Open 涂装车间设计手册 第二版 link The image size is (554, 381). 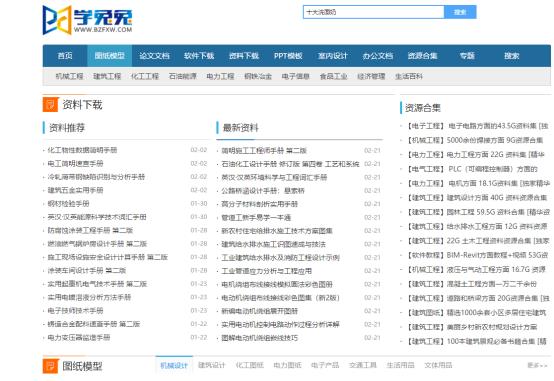point(87,270)
